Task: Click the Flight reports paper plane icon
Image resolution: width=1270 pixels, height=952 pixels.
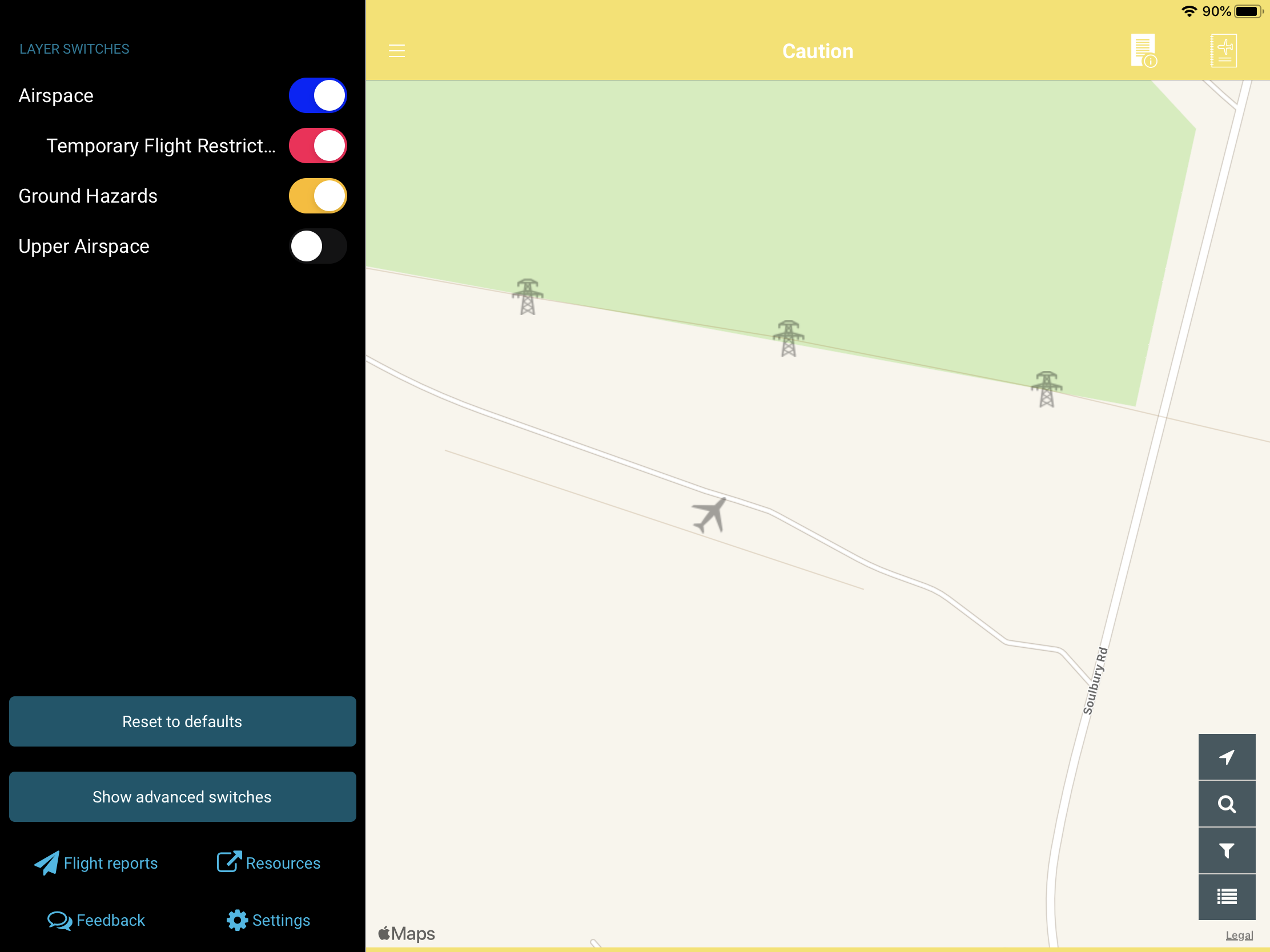Action: (x=46, y=863)
